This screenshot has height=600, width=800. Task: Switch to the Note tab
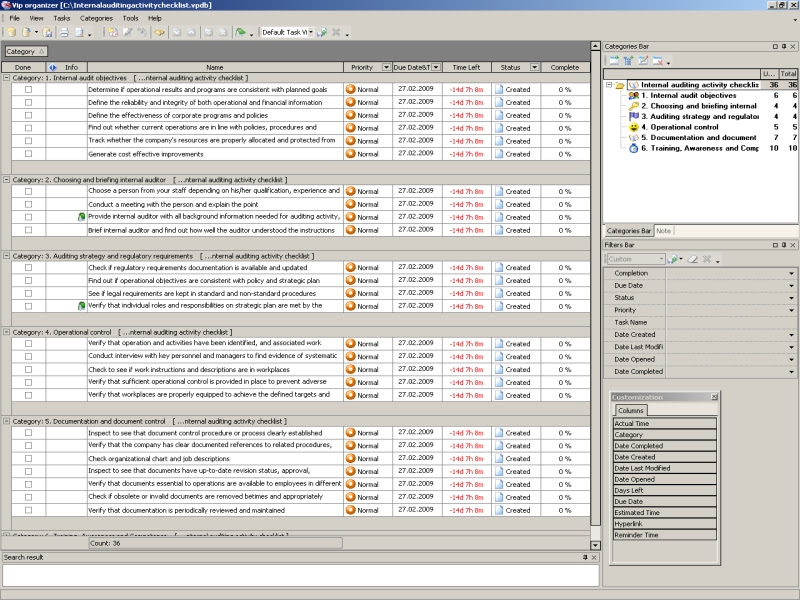click(663, 231)
